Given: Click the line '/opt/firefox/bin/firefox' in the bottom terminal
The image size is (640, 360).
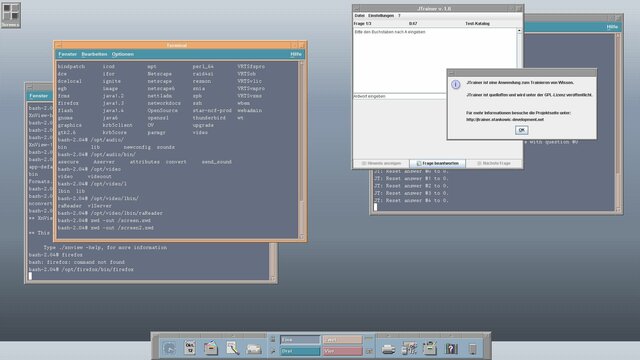Looking at the screenshot, I should click(x=98, y=269).
